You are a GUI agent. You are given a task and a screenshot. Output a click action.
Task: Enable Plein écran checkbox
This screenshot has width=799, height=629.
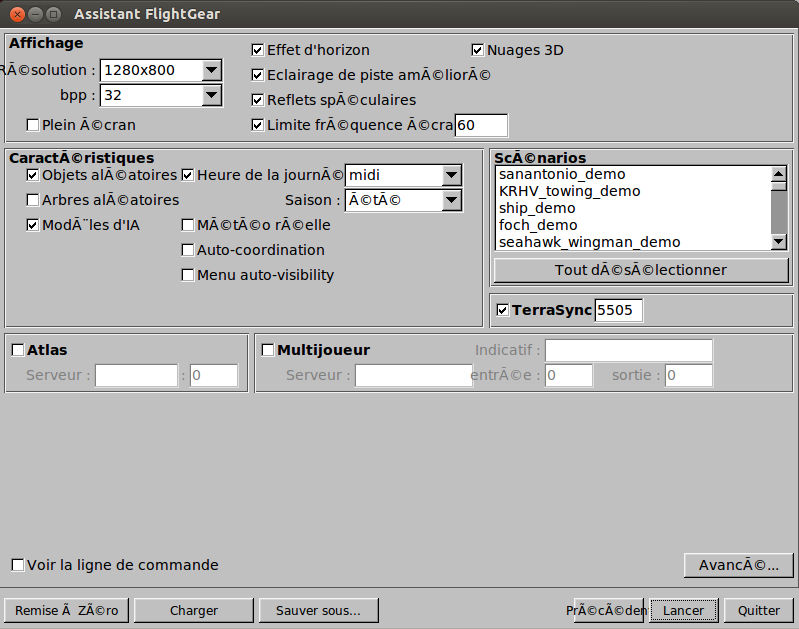point(33,125)
